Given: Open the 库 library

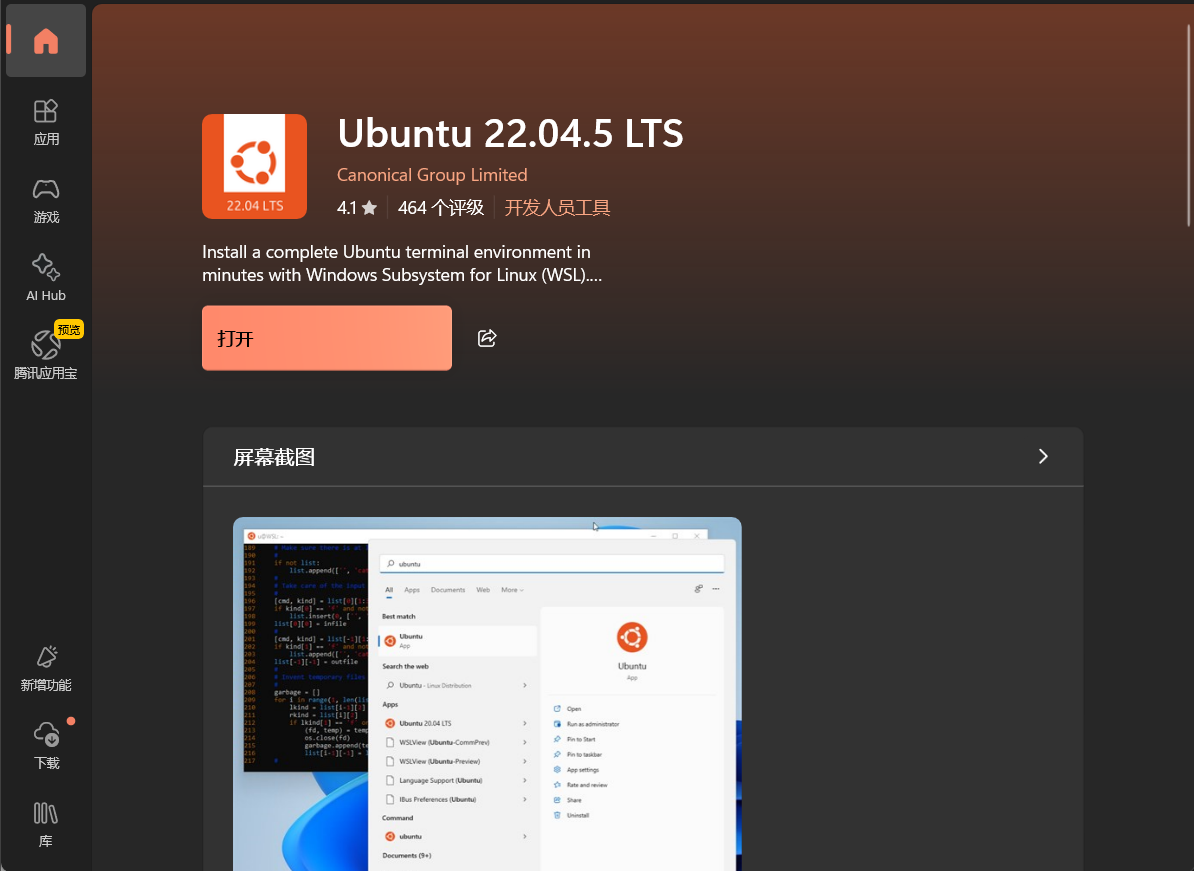Looking at the screenshot, I should pyautogui.click(x=46, y=825).
